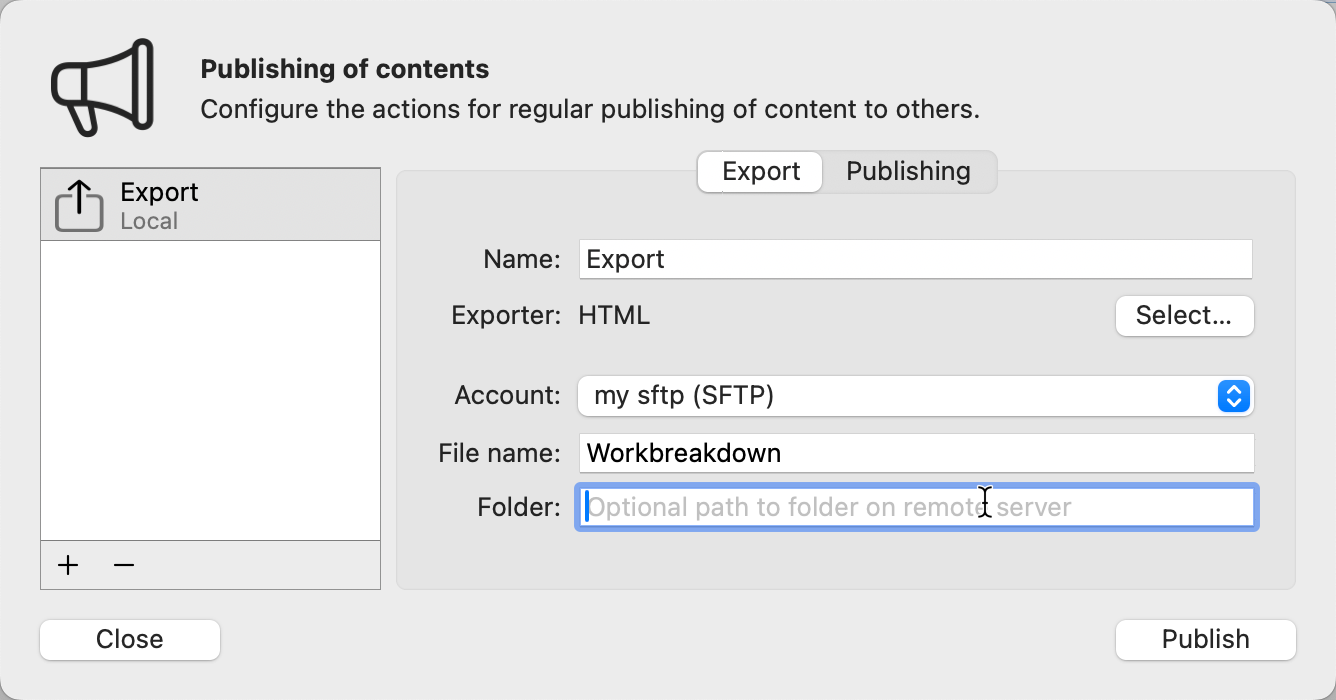1336x700 pixels.
Task: Click the minus icon to remove the action
Action: [x=123, y=565]
